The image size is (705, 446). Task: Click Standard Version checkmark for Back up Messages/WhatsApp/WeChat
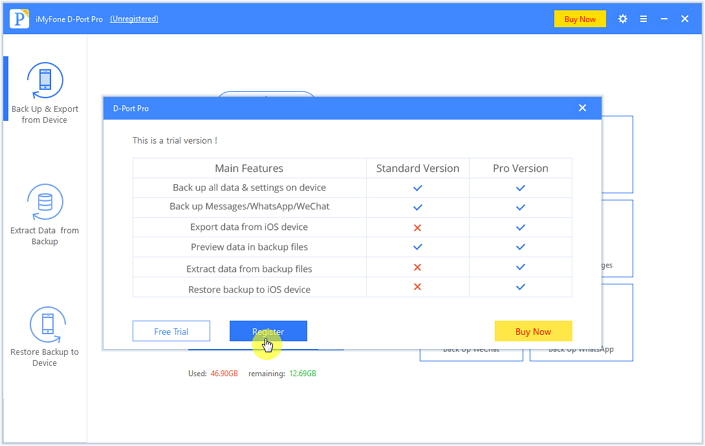418,207
